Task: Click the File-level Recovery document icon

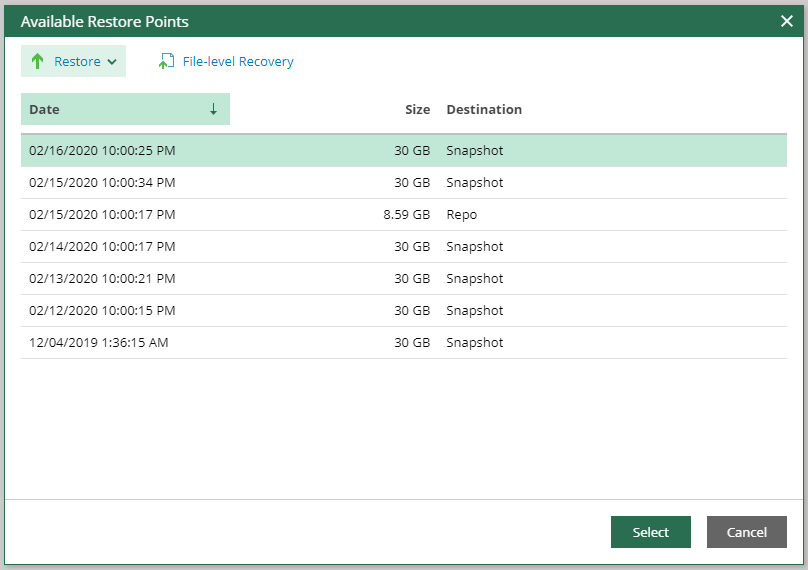Action: (166, 61)
